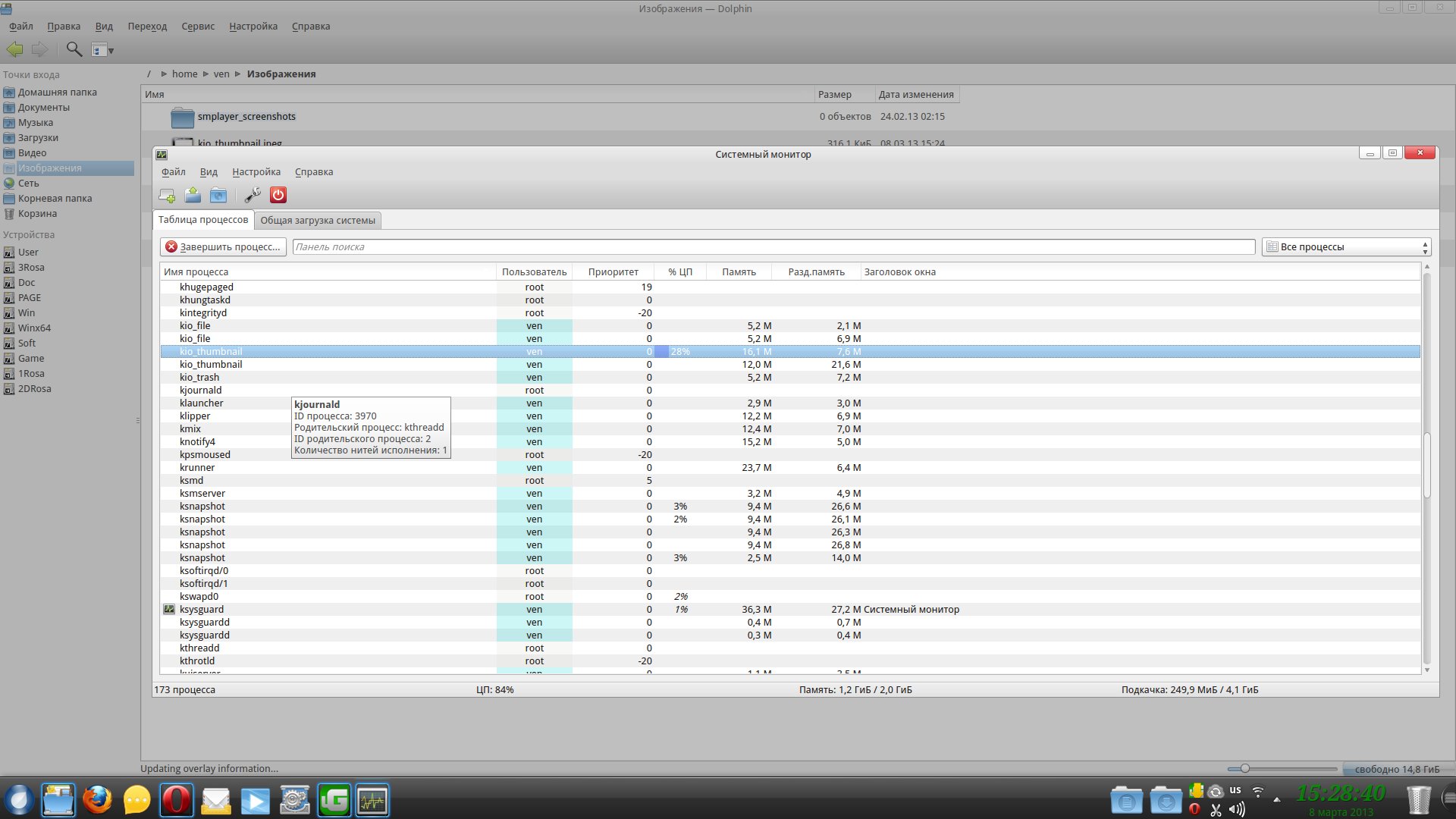Click Dolphin's search magnifier icon
The image size is (1456, 819).
[74, 50]
